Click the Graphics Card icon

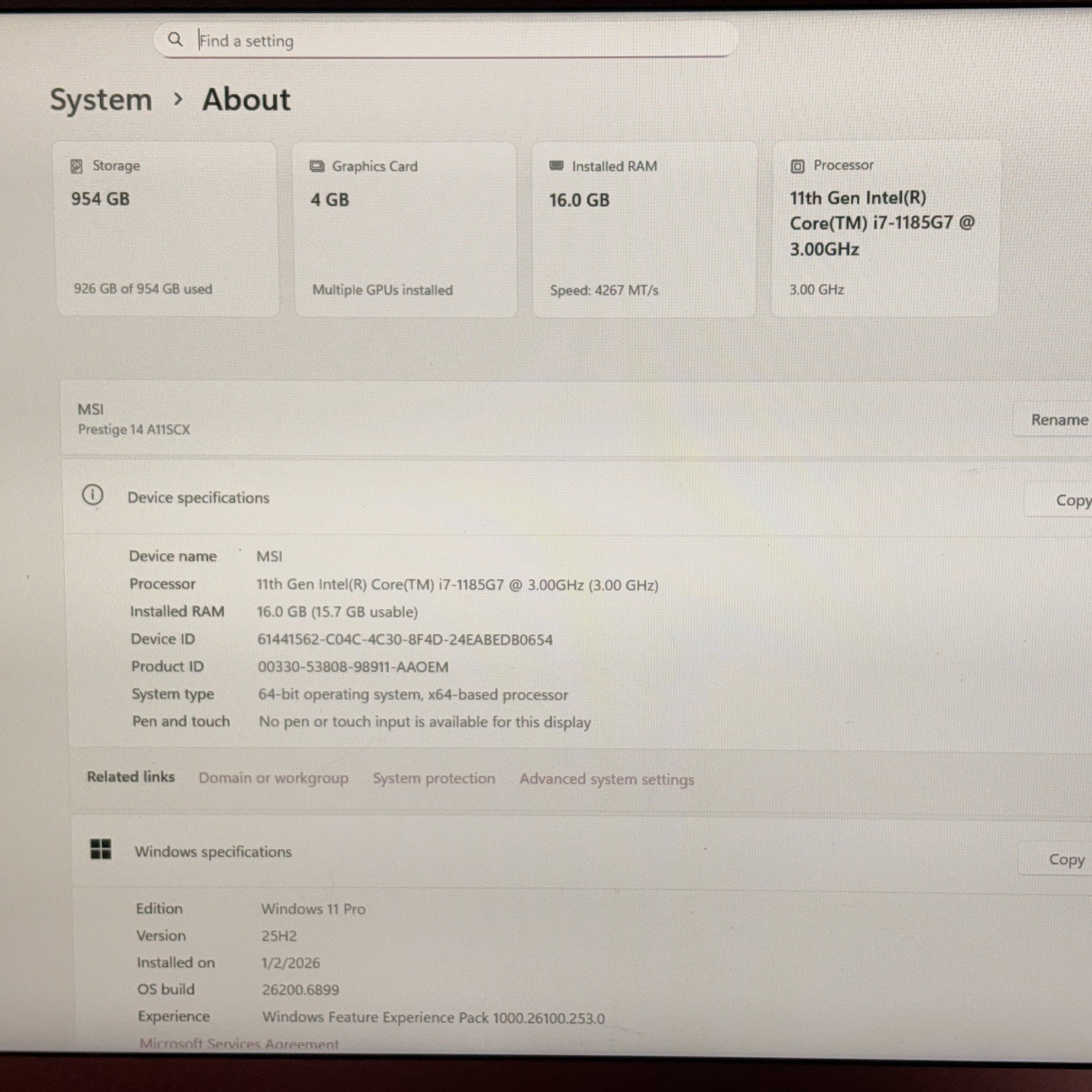[317, 166]
